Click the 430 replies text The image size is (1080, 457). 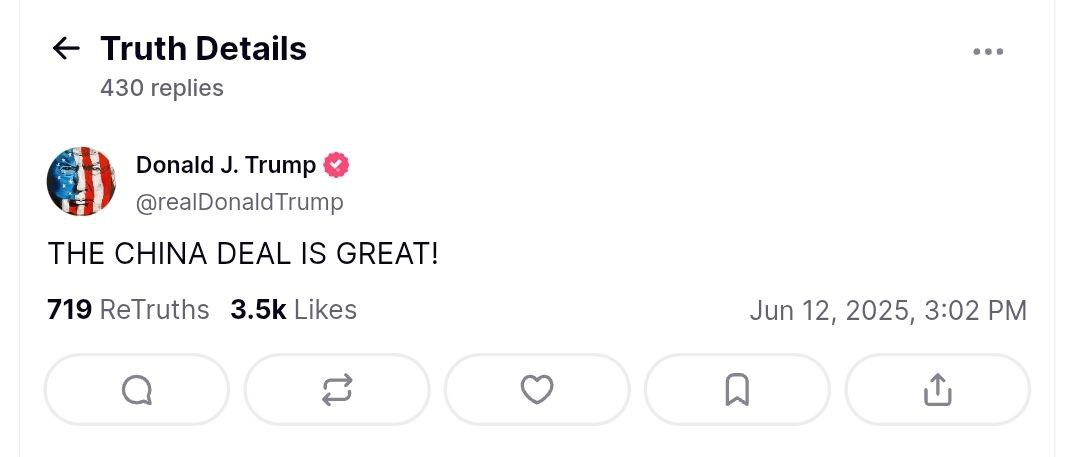coord(161,88)
